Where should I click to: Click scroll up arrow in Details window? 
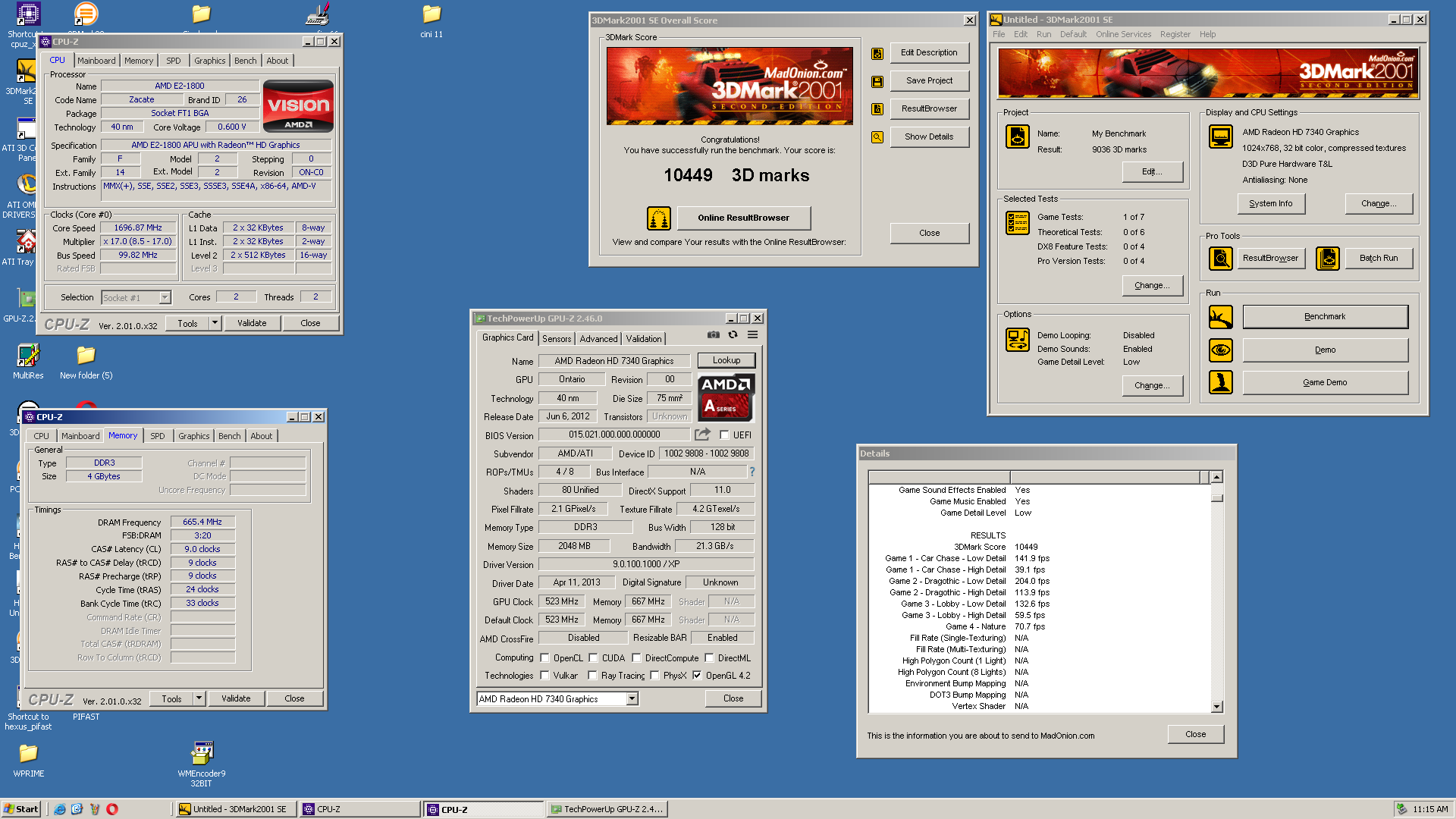(x=1217, y=477)
